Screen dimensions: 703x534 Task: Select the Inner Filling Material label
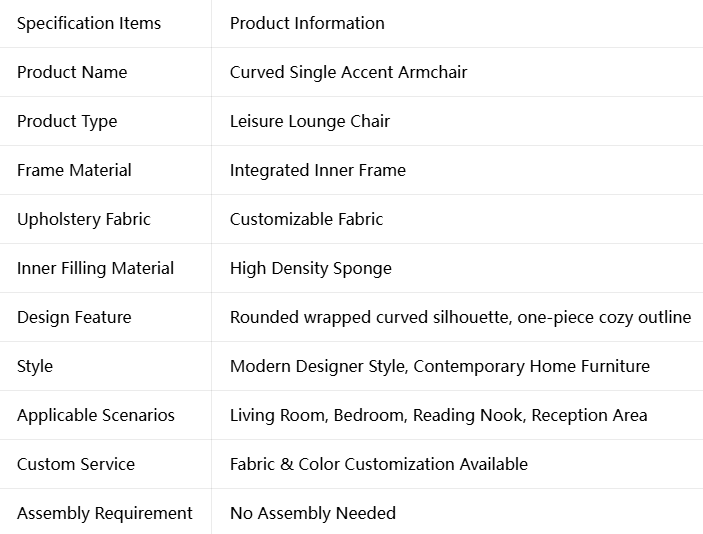click(x=95, y=268)
